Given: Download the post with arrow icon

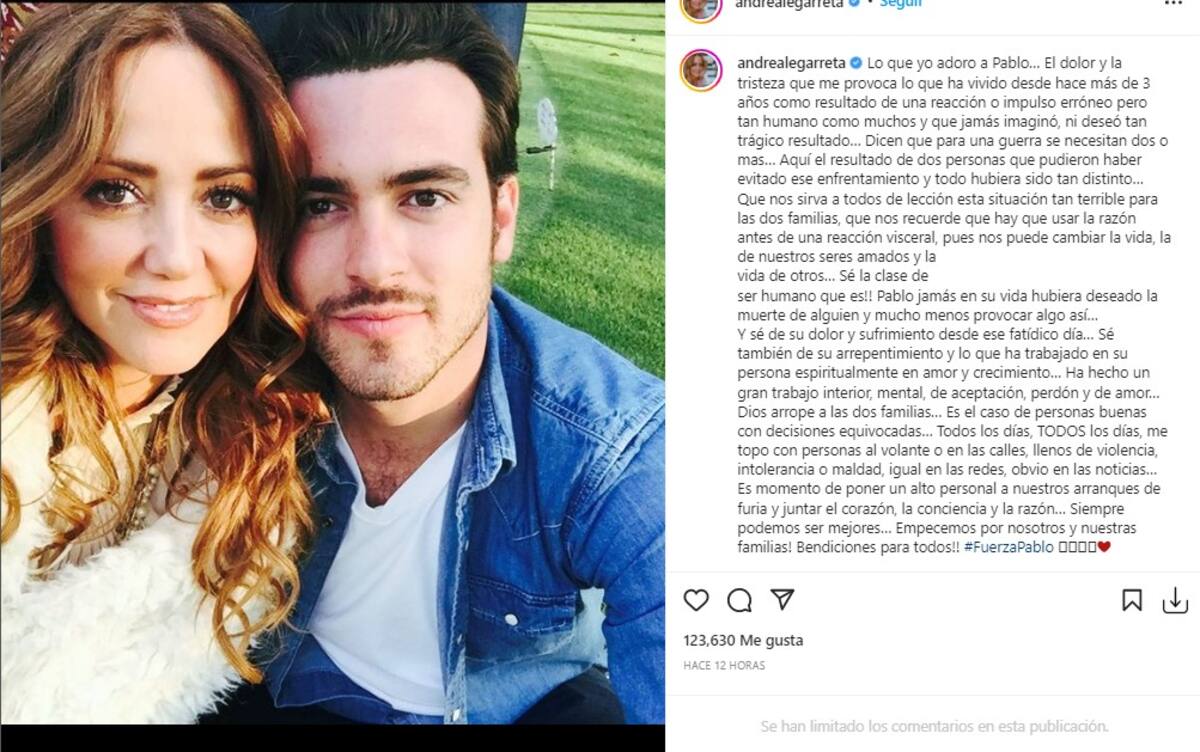Looking at the screenshot, I should tap(1175, 600).
